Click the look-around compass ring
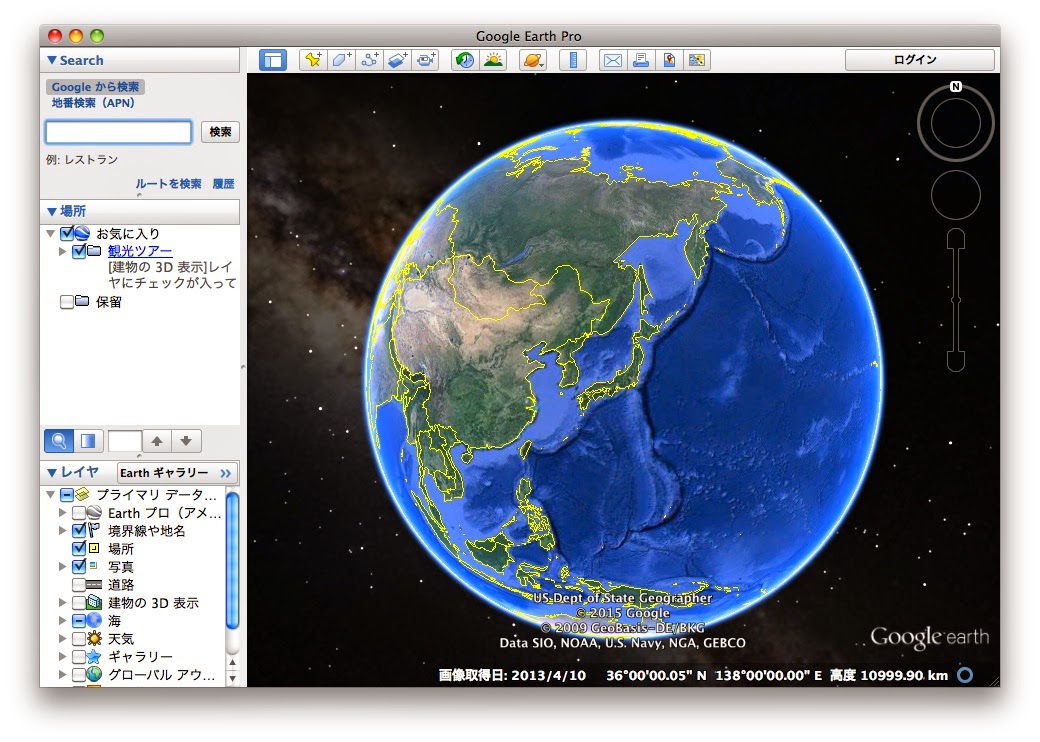Image resolution: width=1040 pixels, height=742 pixels. coord(956,123)
